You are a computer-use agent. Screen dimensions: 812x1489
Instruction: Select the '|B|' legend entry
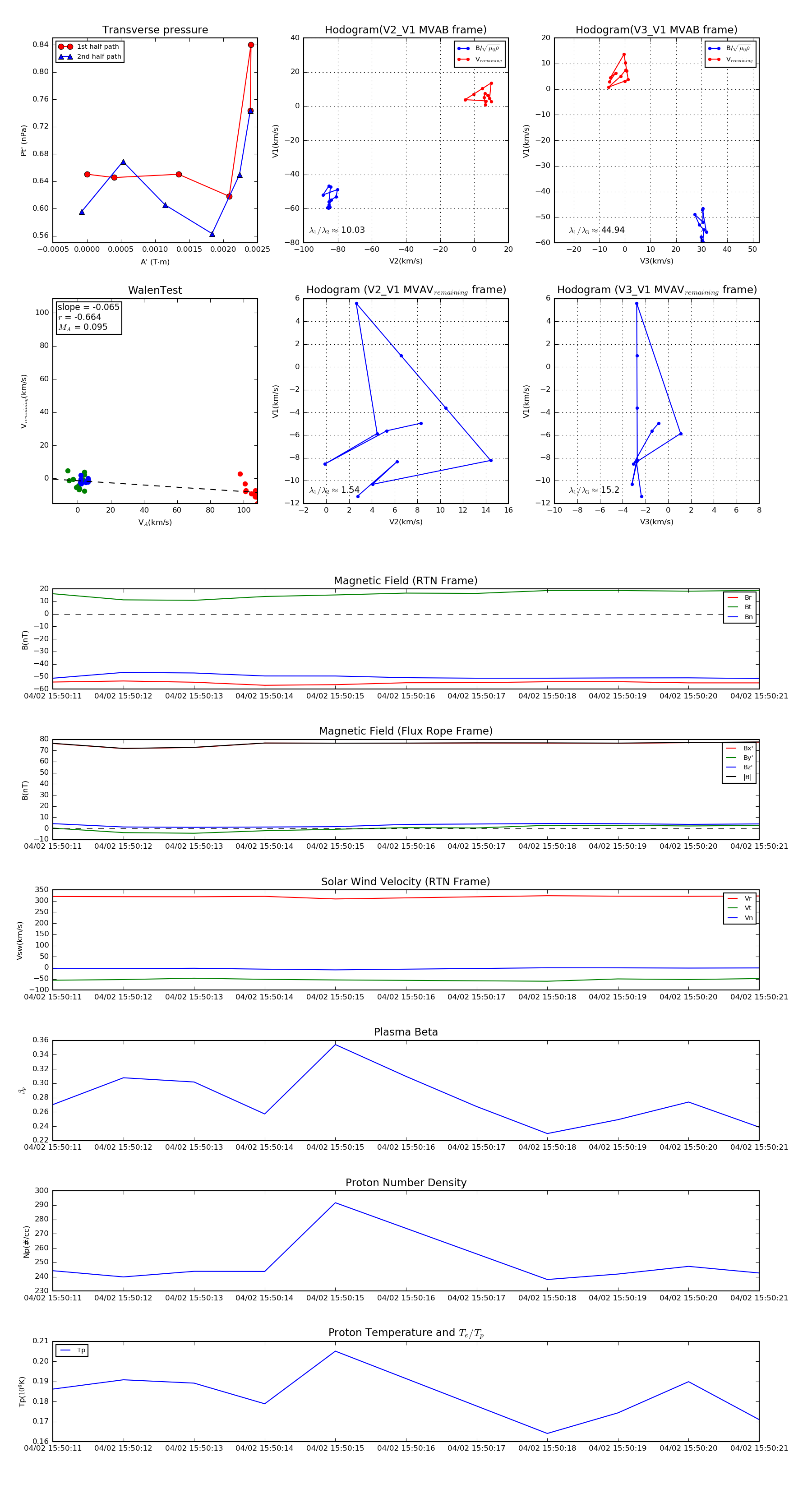(x=739, y=777)
